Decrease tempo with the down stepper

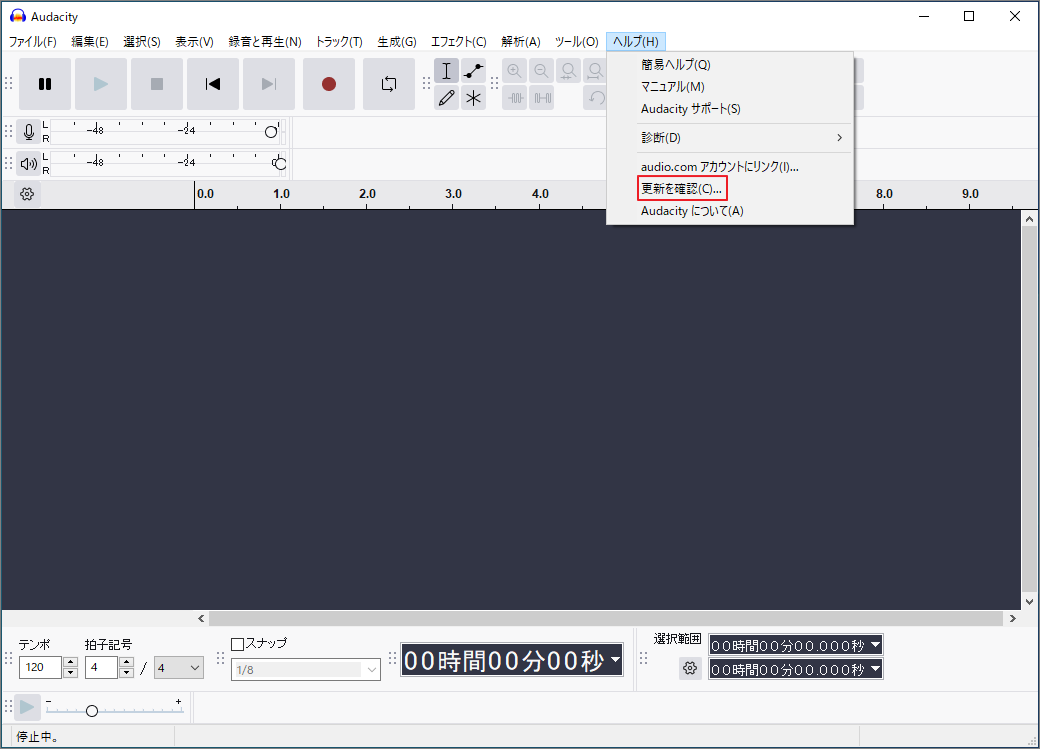click(70, 673)
